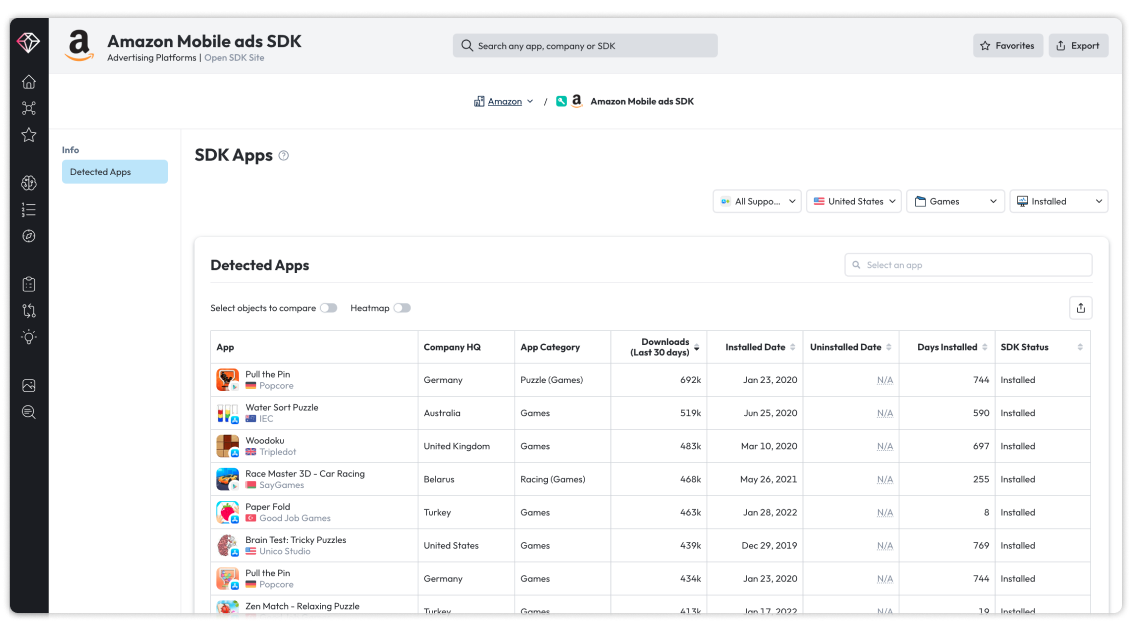Click the SDK Apps help question icon
Screen dimensions: 1132x630
coord(284,155)
